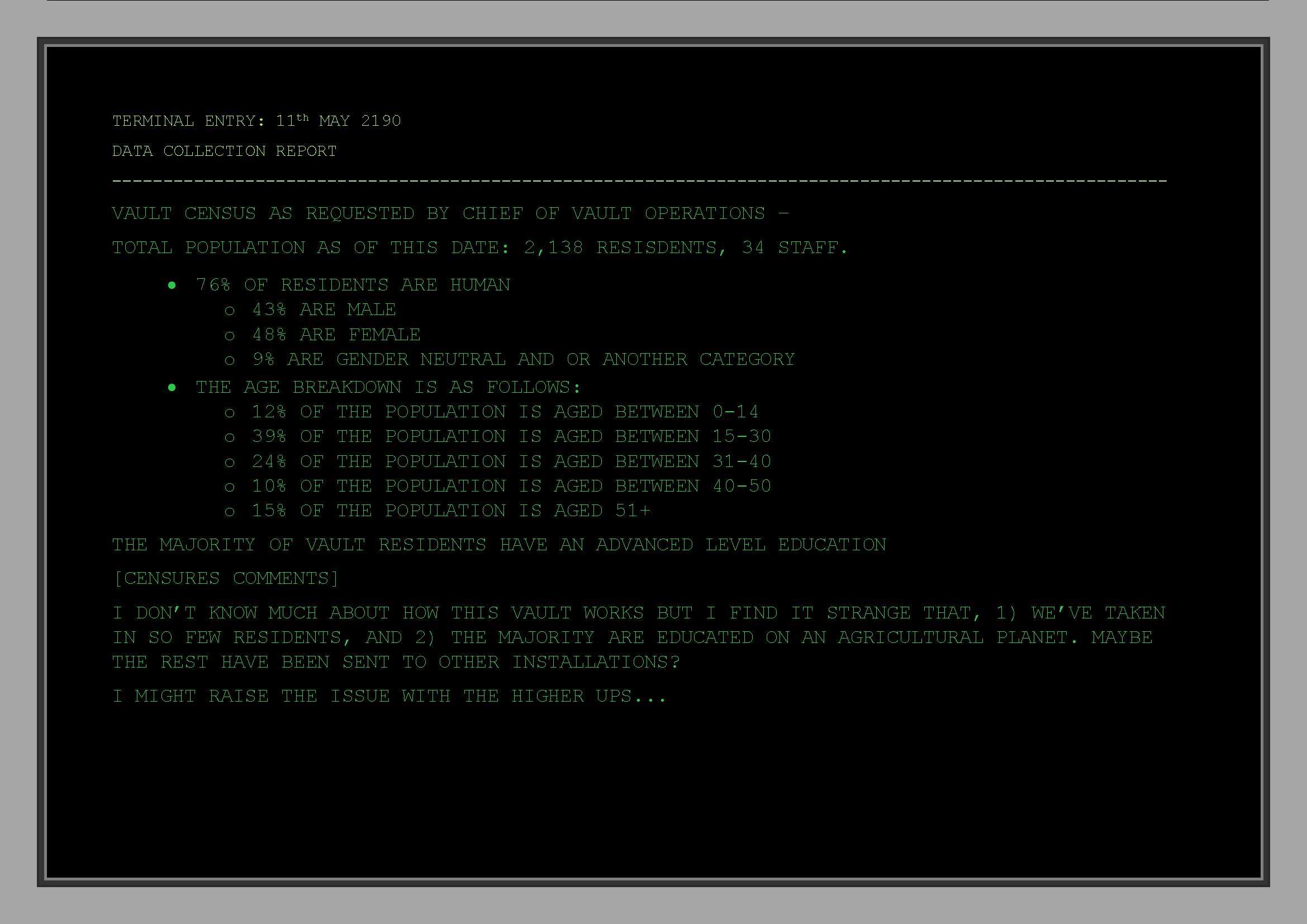Viewport: 1307px width, 924px height.
Task: Click the '[CENSURES COMMENTS]' heading
Action: (x=225, y=578)
